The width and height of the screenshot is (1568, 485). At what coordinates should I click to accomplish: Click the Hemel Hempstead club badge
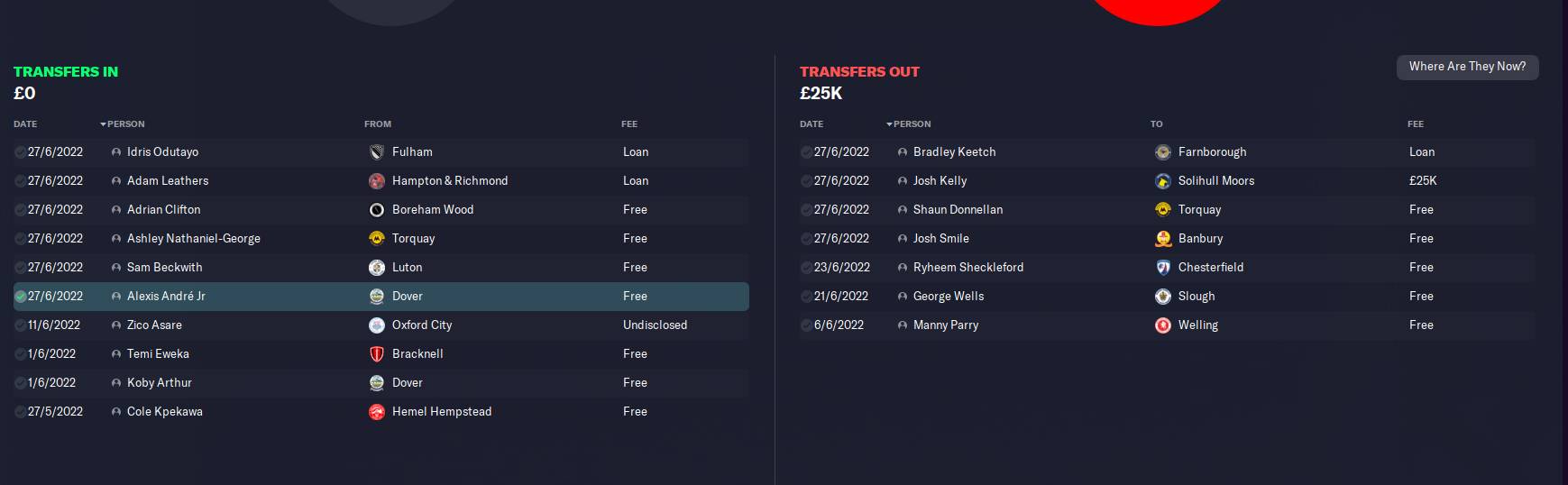click(377, 412)
